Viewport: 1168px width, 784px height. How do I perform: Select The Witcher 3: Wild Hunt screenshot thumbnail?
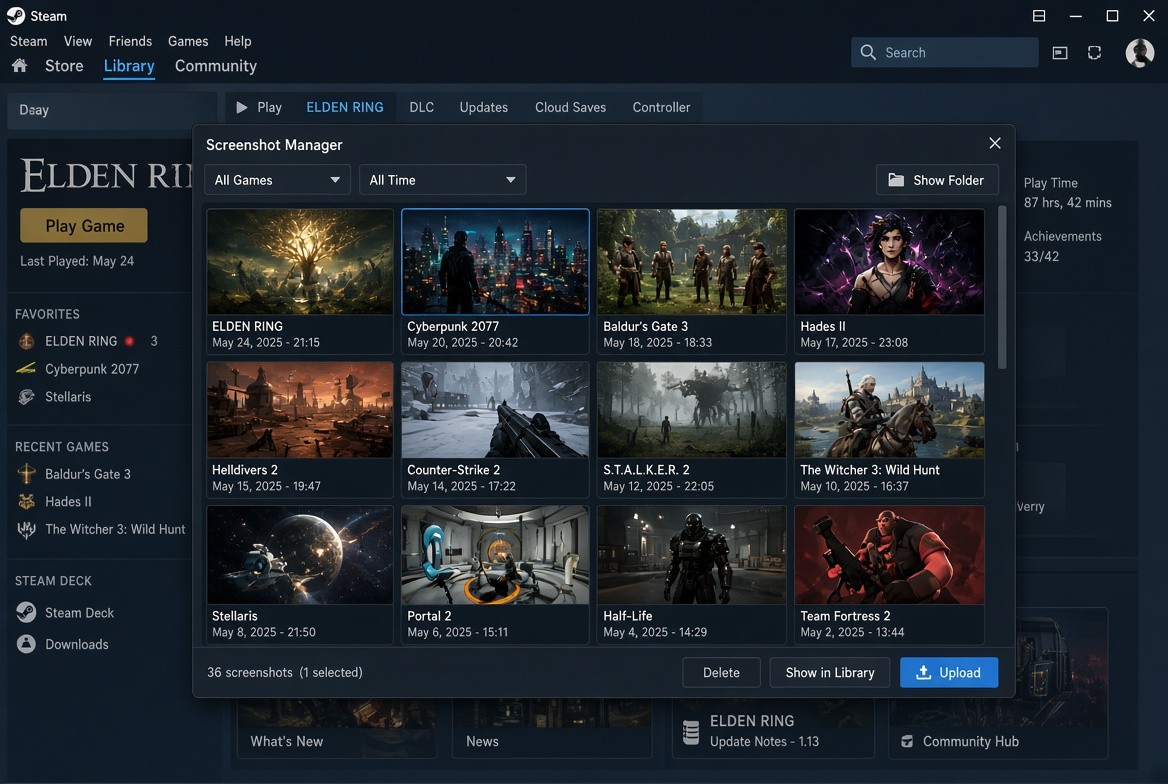click(x=889, y=410)
